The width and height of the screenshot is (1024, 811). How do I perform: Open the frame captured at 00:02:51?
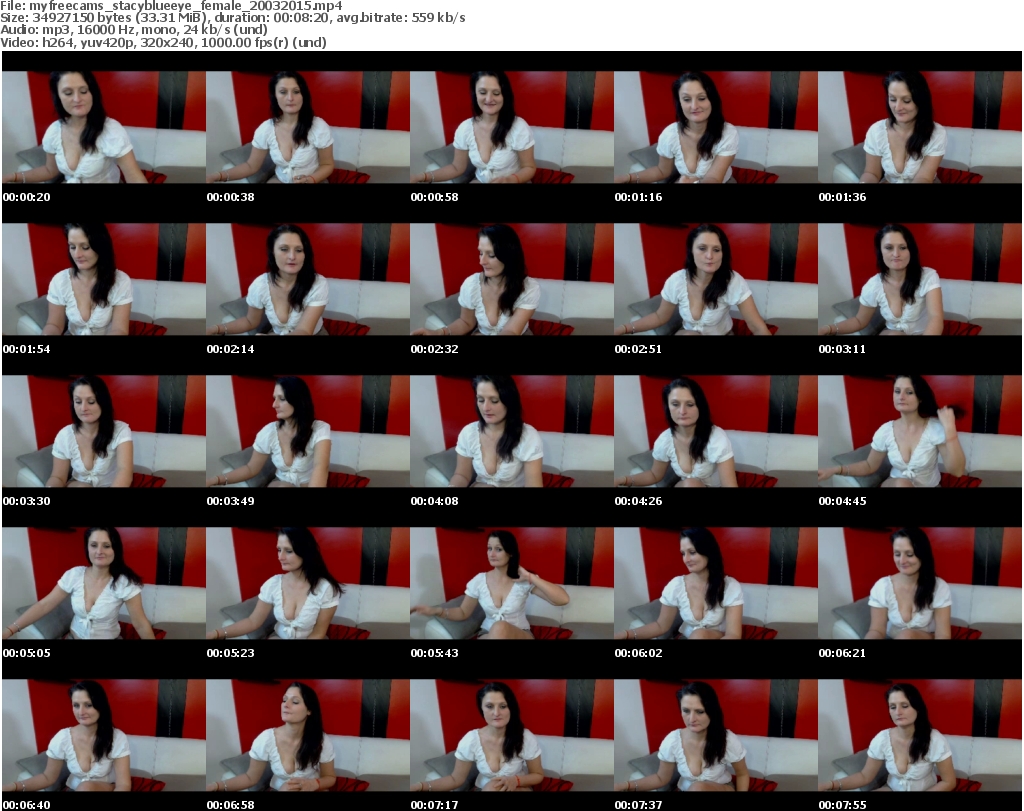pos(716,279)
